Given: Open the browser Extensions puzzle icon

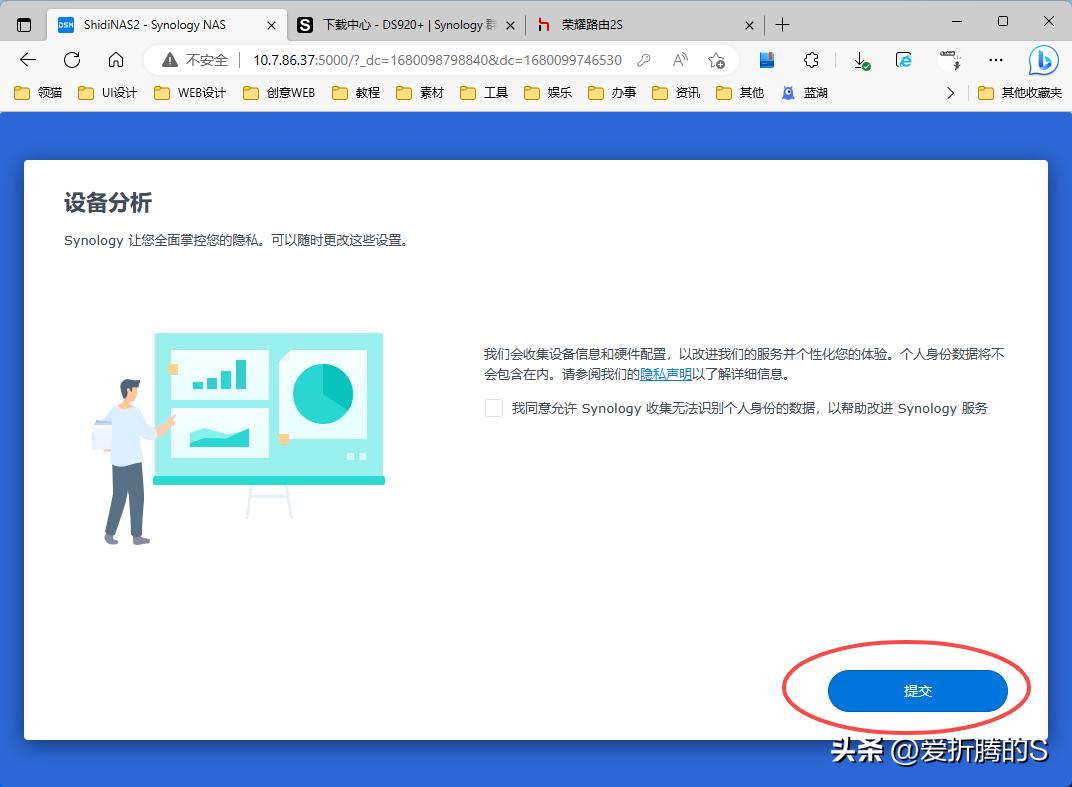Looking at the screenshot, I should pos(812,61).
